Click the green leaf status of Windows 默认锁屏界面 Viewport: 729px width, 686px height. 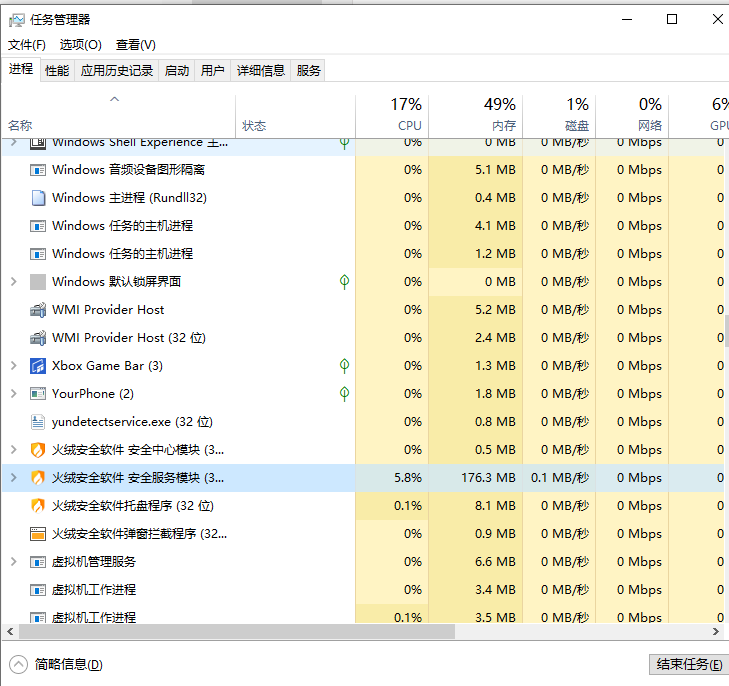pos(344,282)
